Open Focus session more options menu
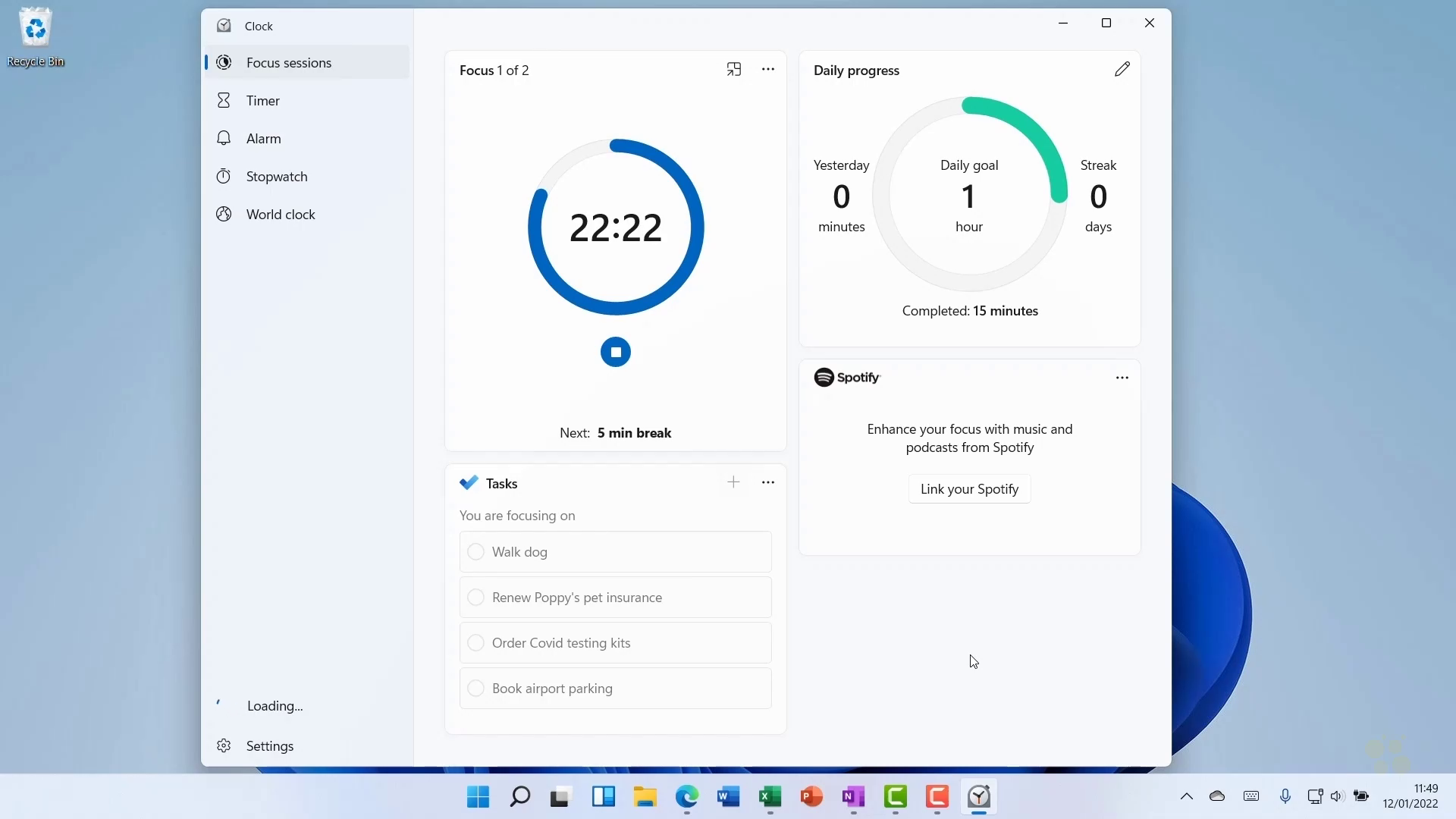This screenshot has height=819, width=1456. click(768, 70)
